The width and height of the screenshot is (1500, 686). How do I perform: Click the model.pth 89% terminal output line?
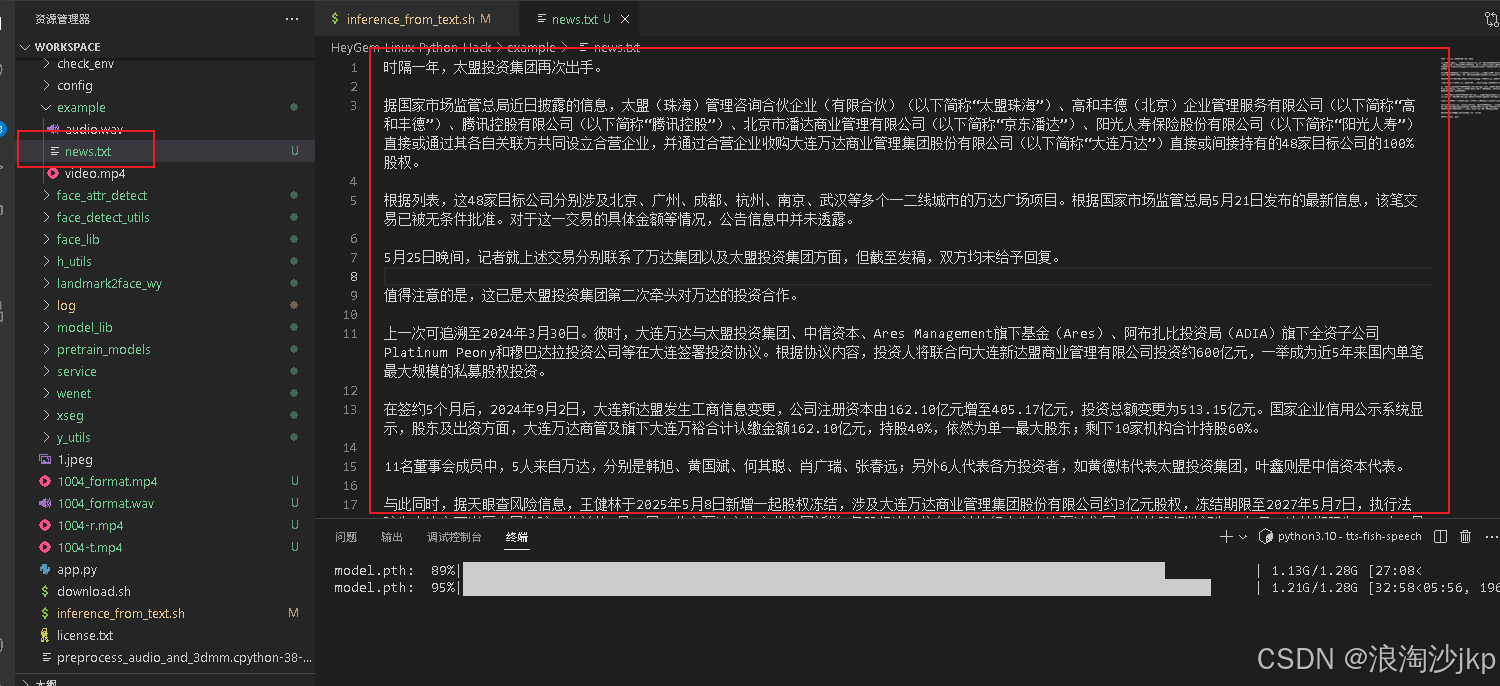point(878,570)
